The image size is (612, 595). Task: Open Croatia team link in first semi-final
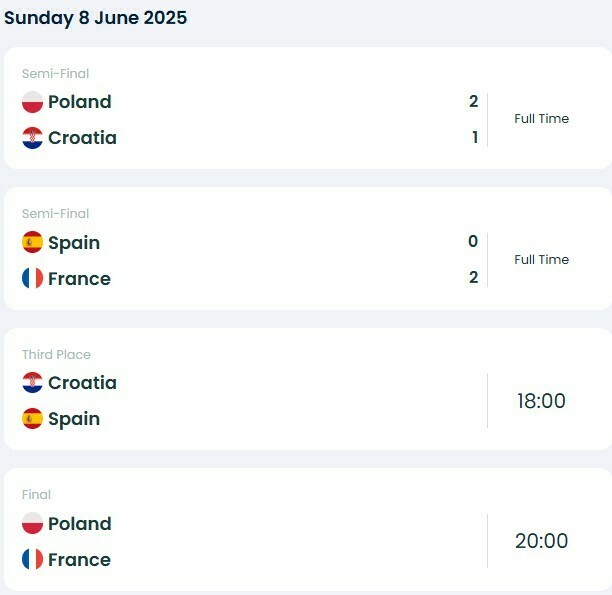[82, 138]
